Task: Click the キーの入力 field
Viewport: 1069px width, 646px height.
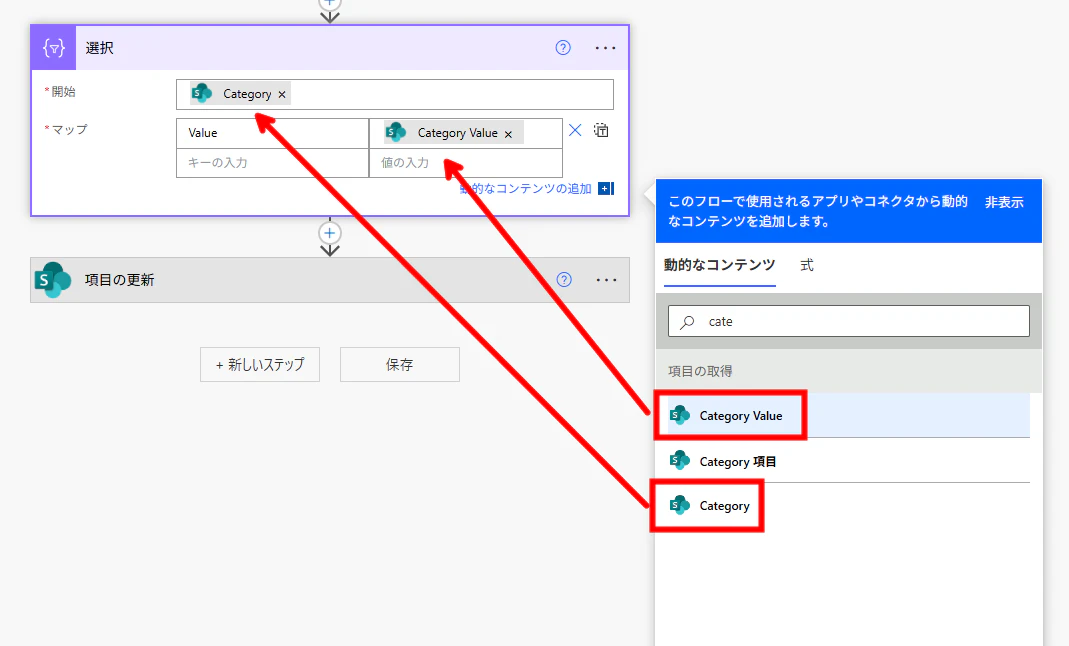Action: pos(273,163)
